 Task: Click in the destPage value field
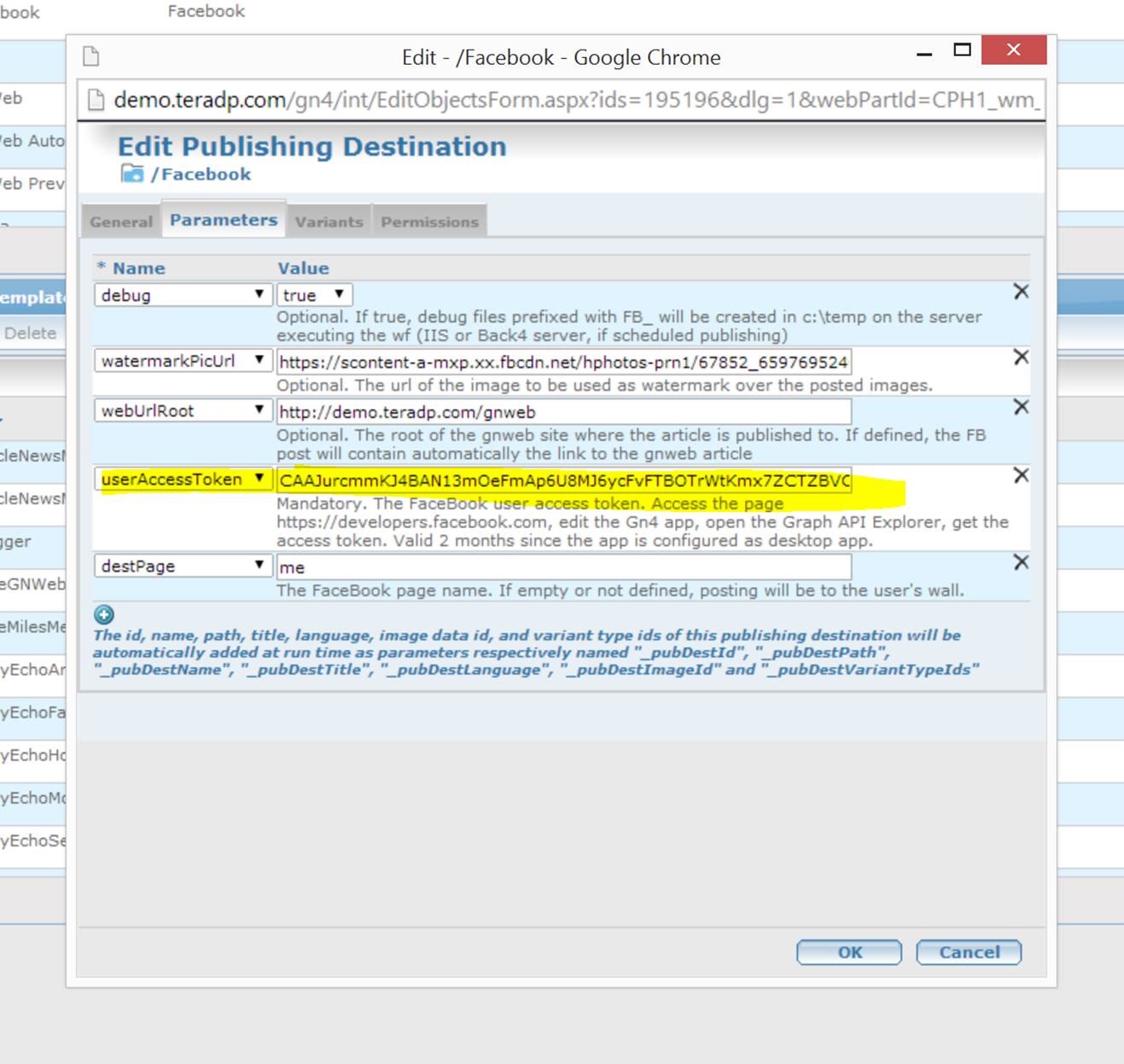tap(564, 567)
